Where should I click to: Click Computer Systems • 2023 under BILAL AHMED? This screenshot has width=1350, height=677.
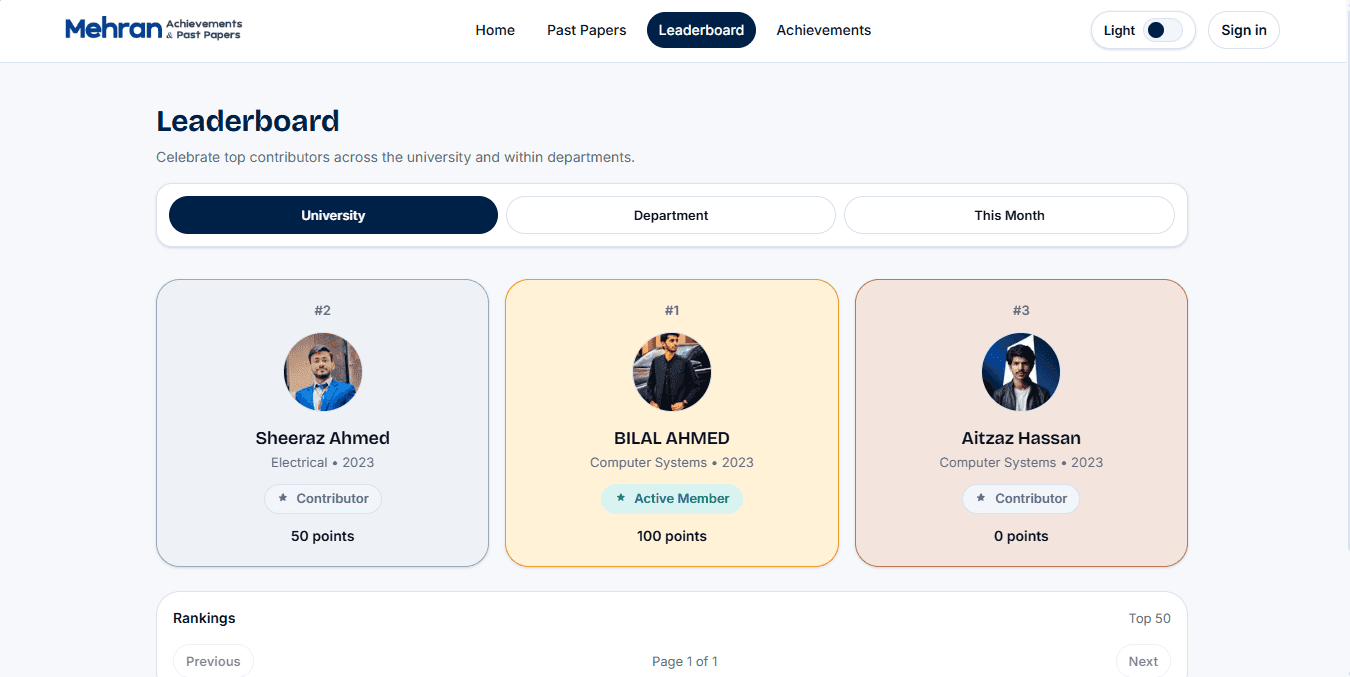pos(672,462)
